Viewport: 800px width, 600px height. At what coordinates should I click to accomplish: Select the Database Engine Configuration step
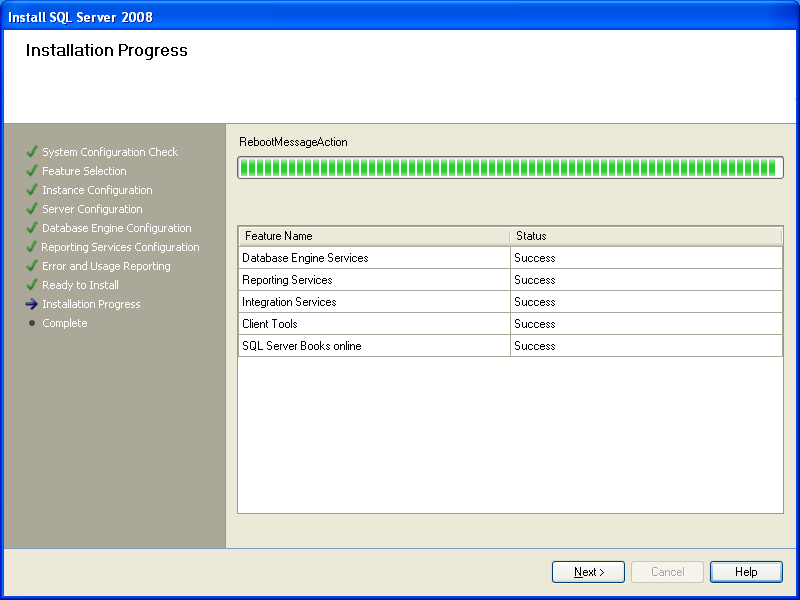click(x=116, y=228)
